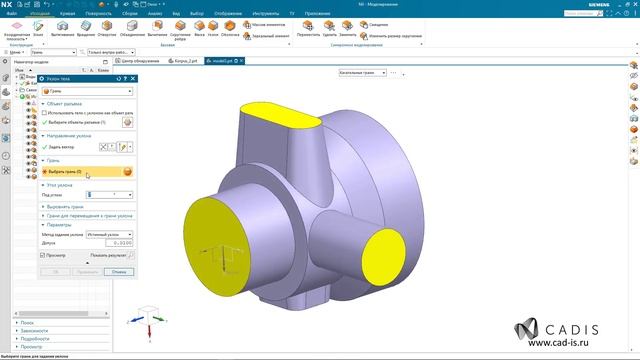
Task: Open the settings gear on resource bar
Action: (x=5, y=61)
